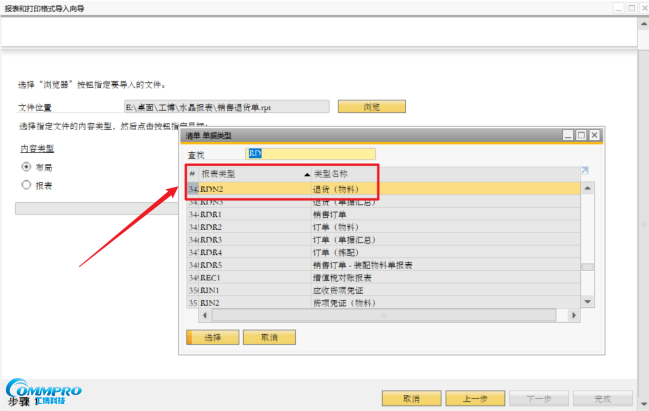This screenshot has width=649, height=411.
Task: Click the 浏览 browse button
Action: pos(371,106)
